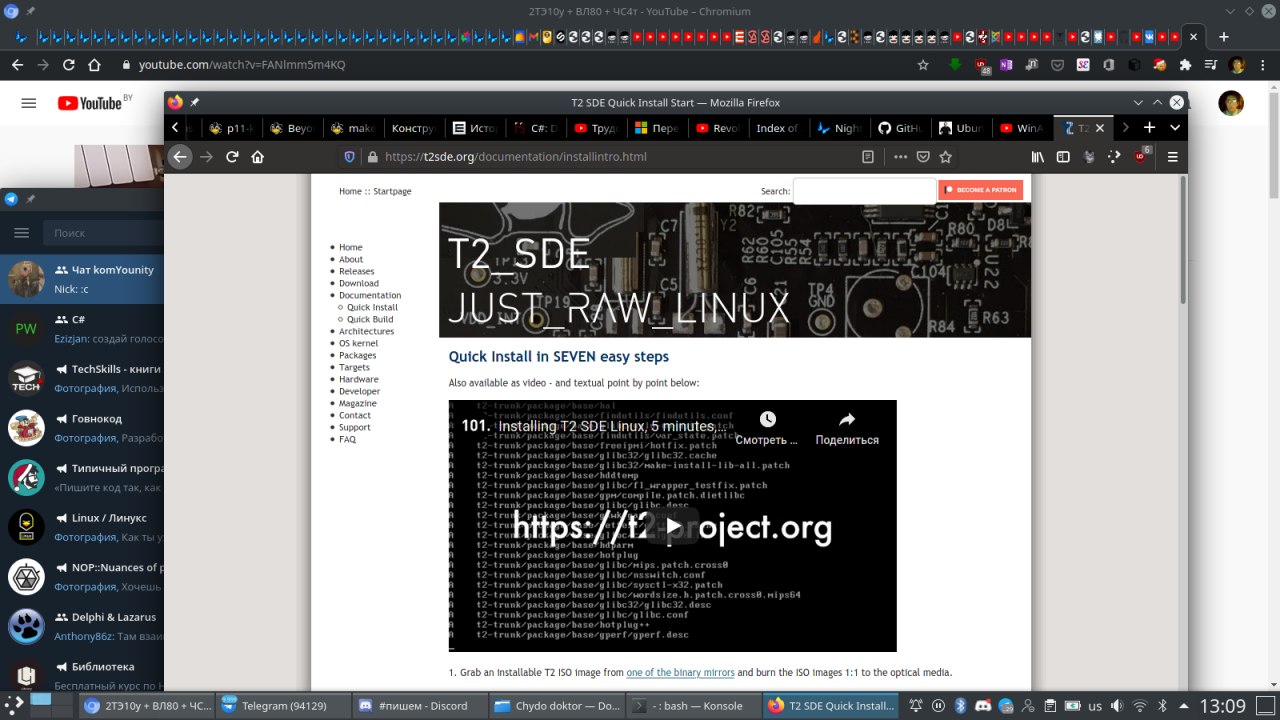Image resolution: width=1280 pixels, height=720 pixels.
Task: Play the embedded T2 SDE install video
Action: click(x=673, y=526)
